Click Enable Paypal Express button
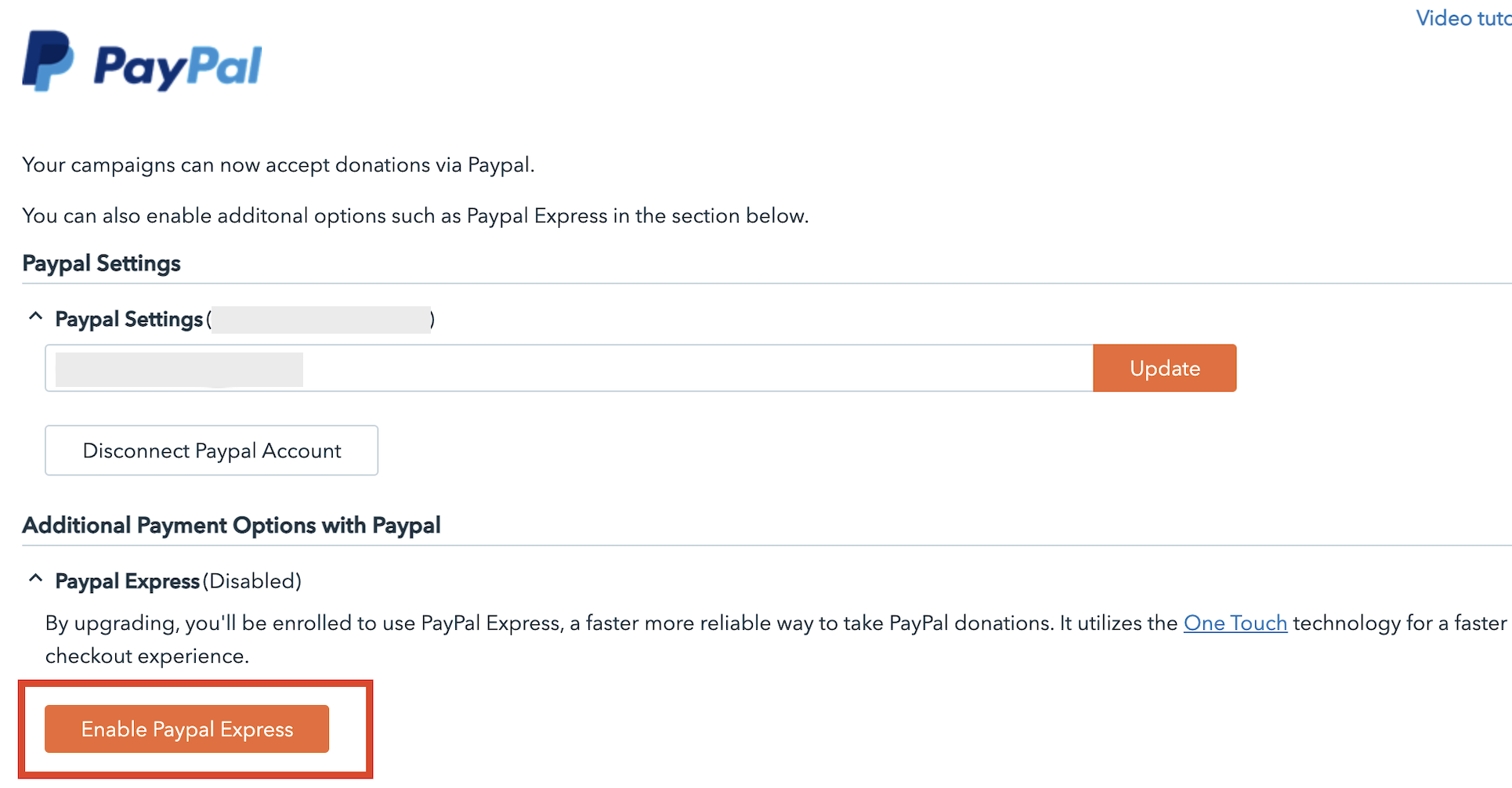This screenshot has height=788, width=1512. (x=186, y=729)
